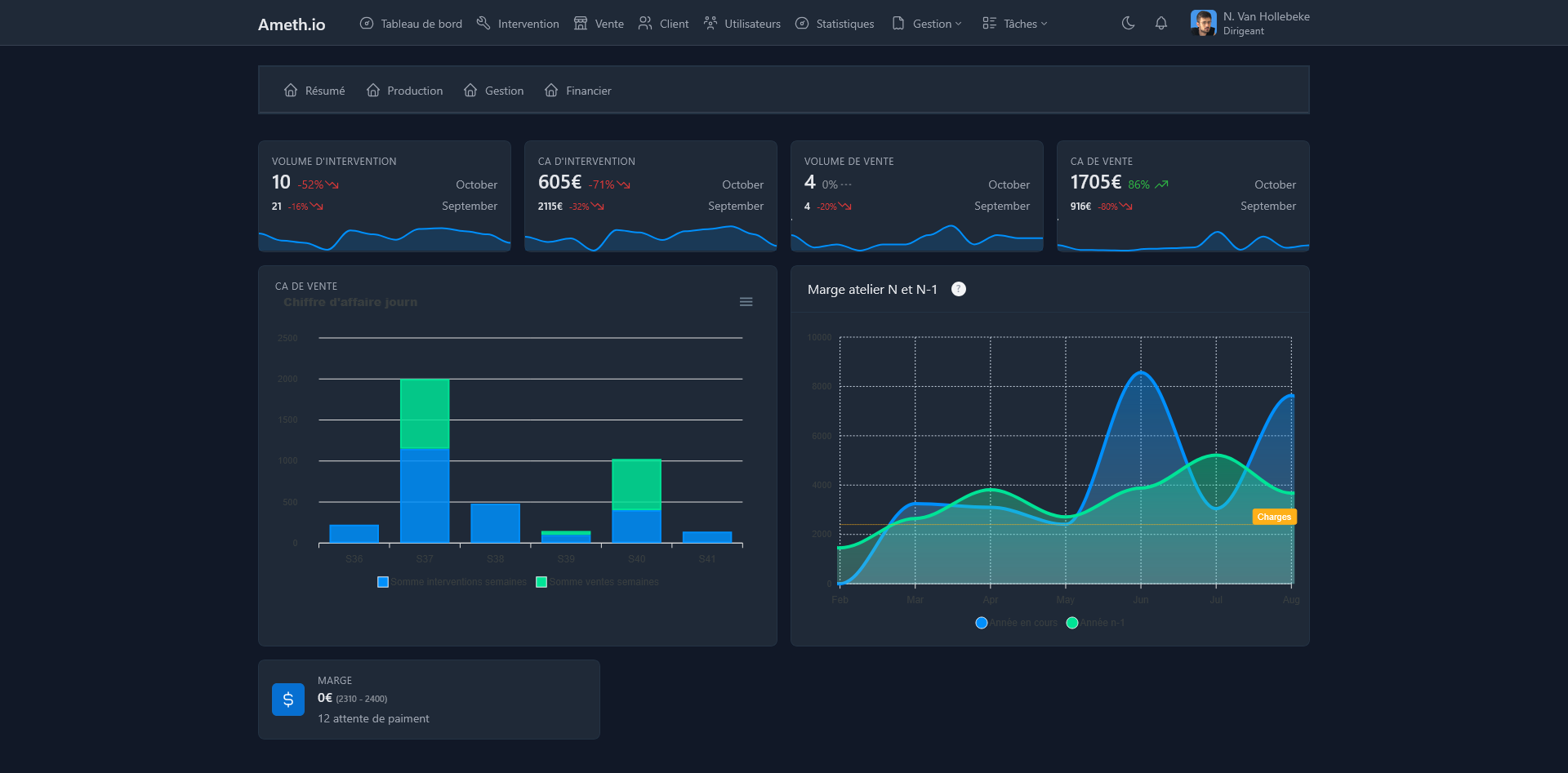Click the Tableau de bord compass icon
The image size is (1568, 773).
(367, 23)
